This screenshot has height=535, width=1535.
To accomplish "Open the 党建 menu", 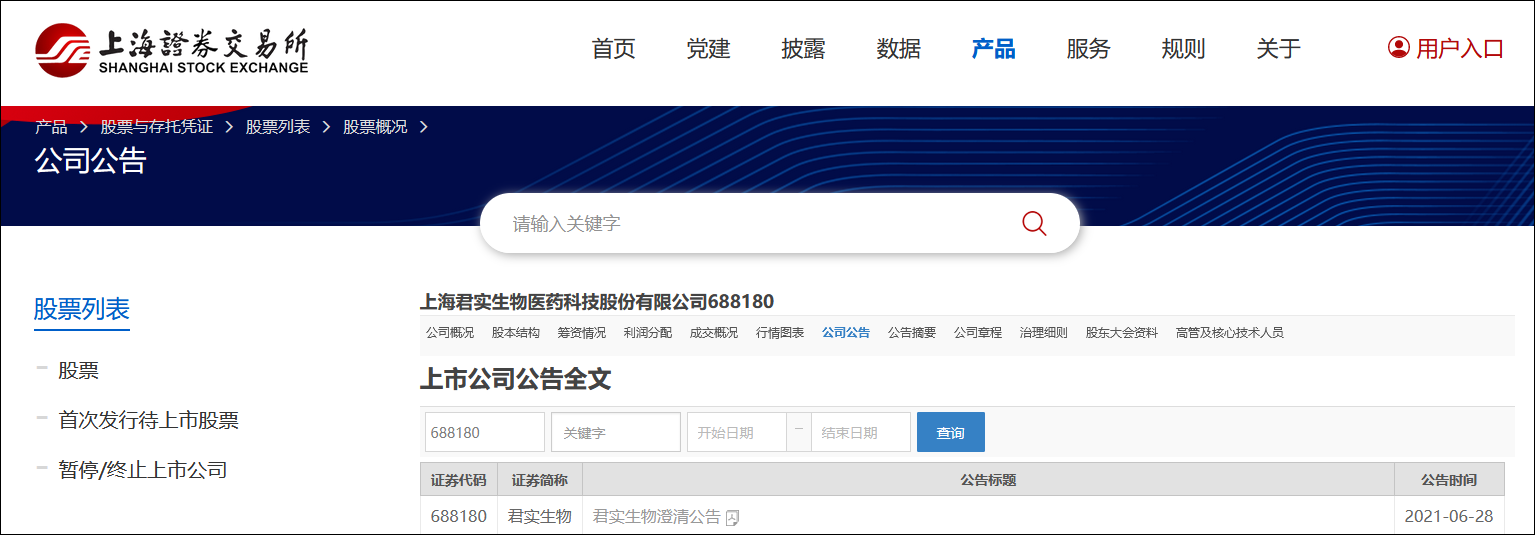I will 709,49.
